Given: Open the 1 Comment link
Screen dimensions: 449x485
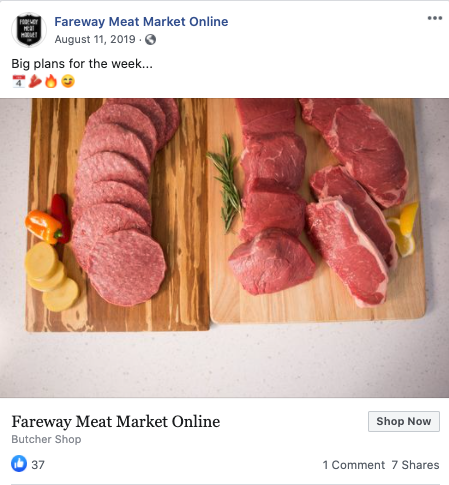Looking at the screenshot, I should coord(353,465).
